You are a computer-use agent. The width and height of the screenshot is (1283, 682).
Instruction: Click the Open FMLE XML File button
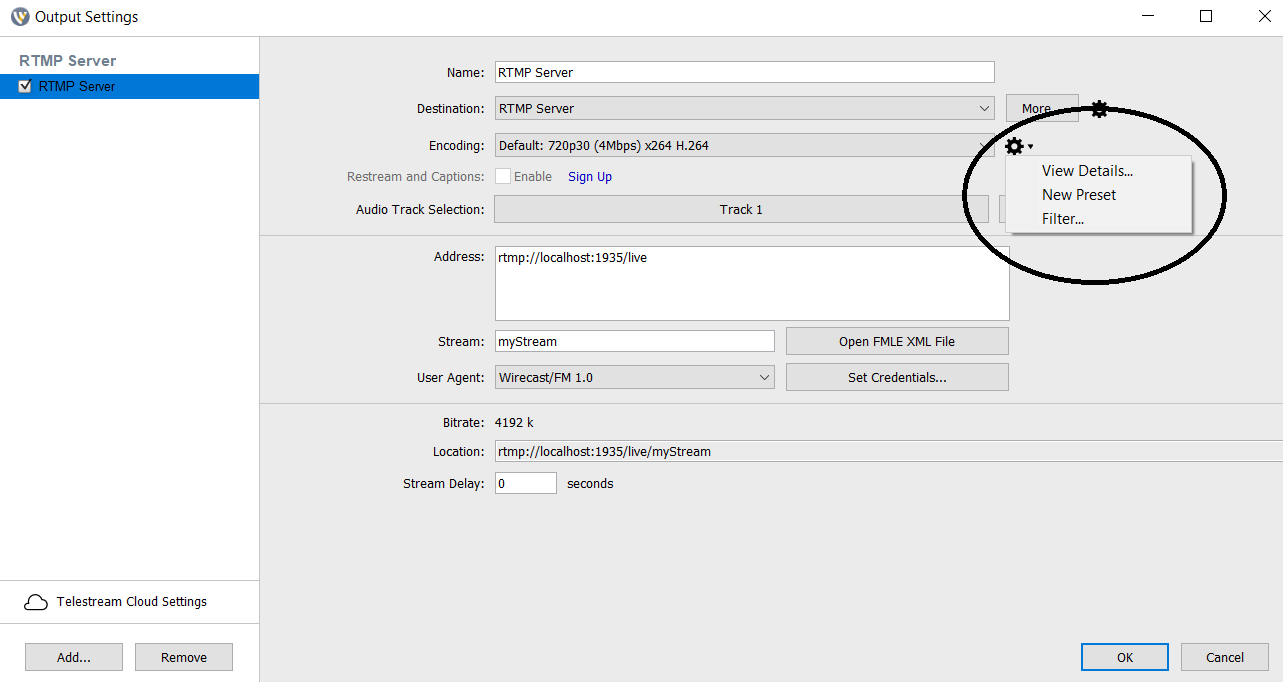click(x=897, y=341)
